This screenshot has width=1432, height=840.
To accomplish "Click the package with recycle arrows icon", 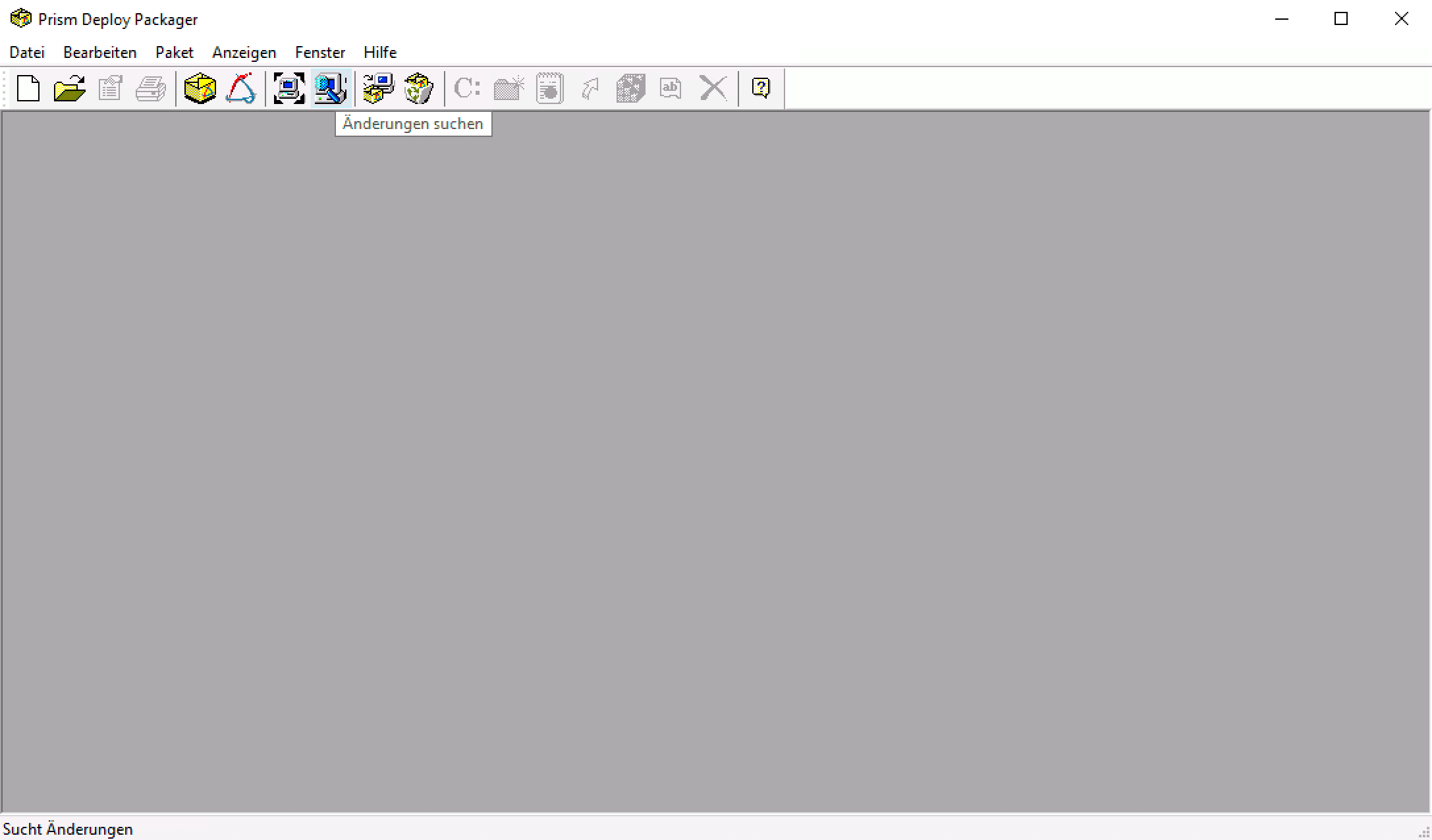I will point(419,88).
